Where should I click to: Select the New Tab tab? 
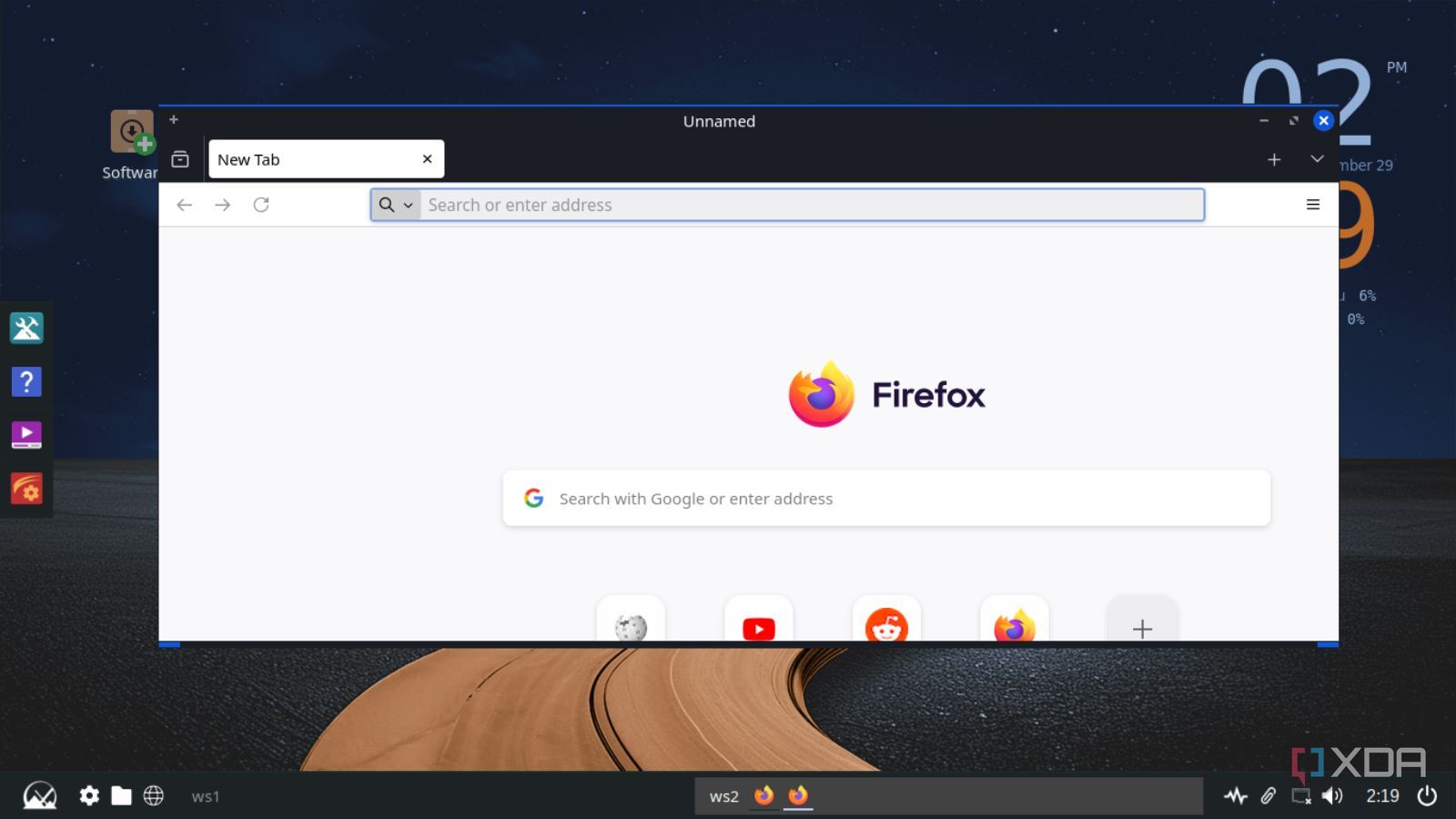[326, 159]
